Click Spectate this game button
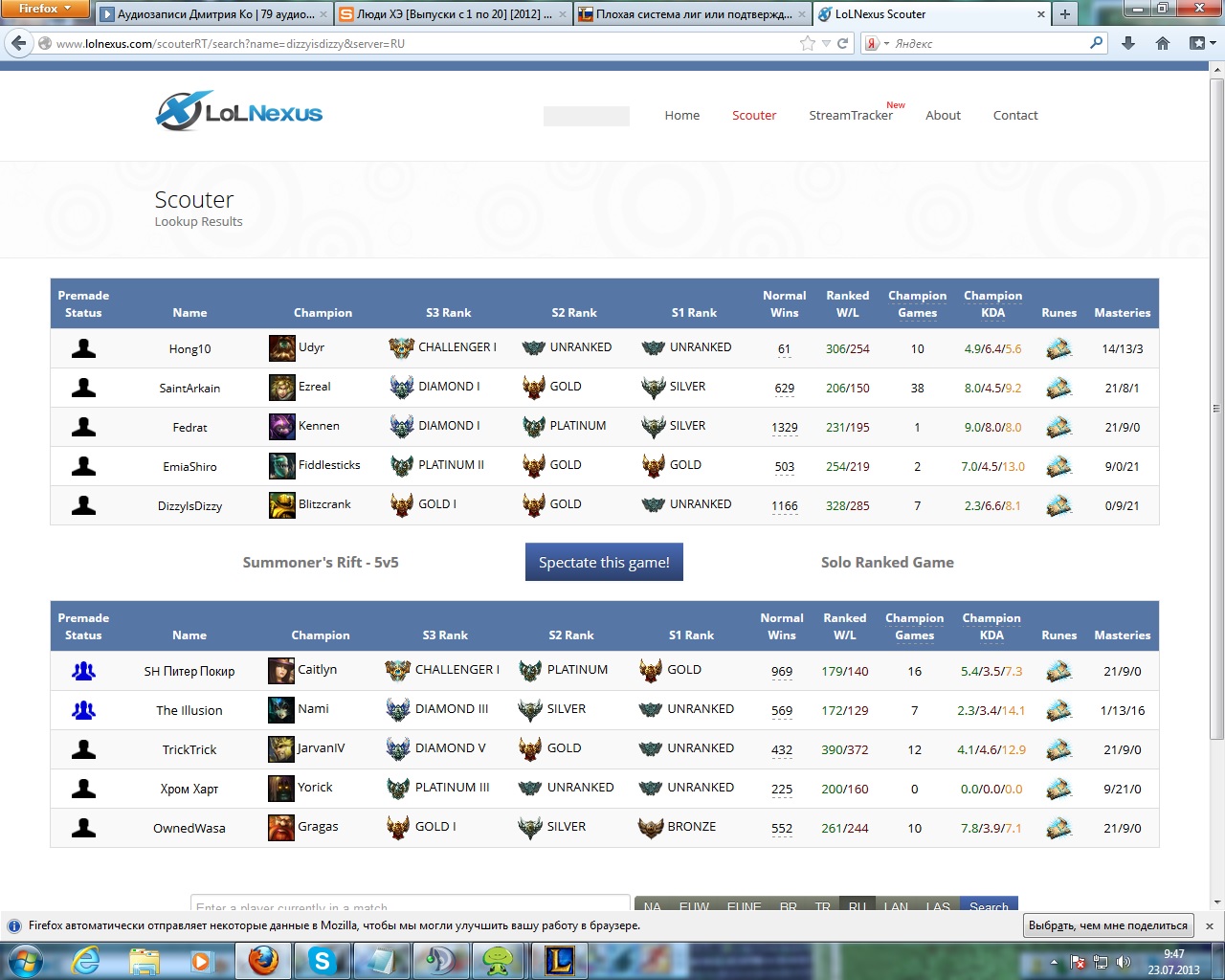The image size is (1225, 980). (x=604, y=563)
